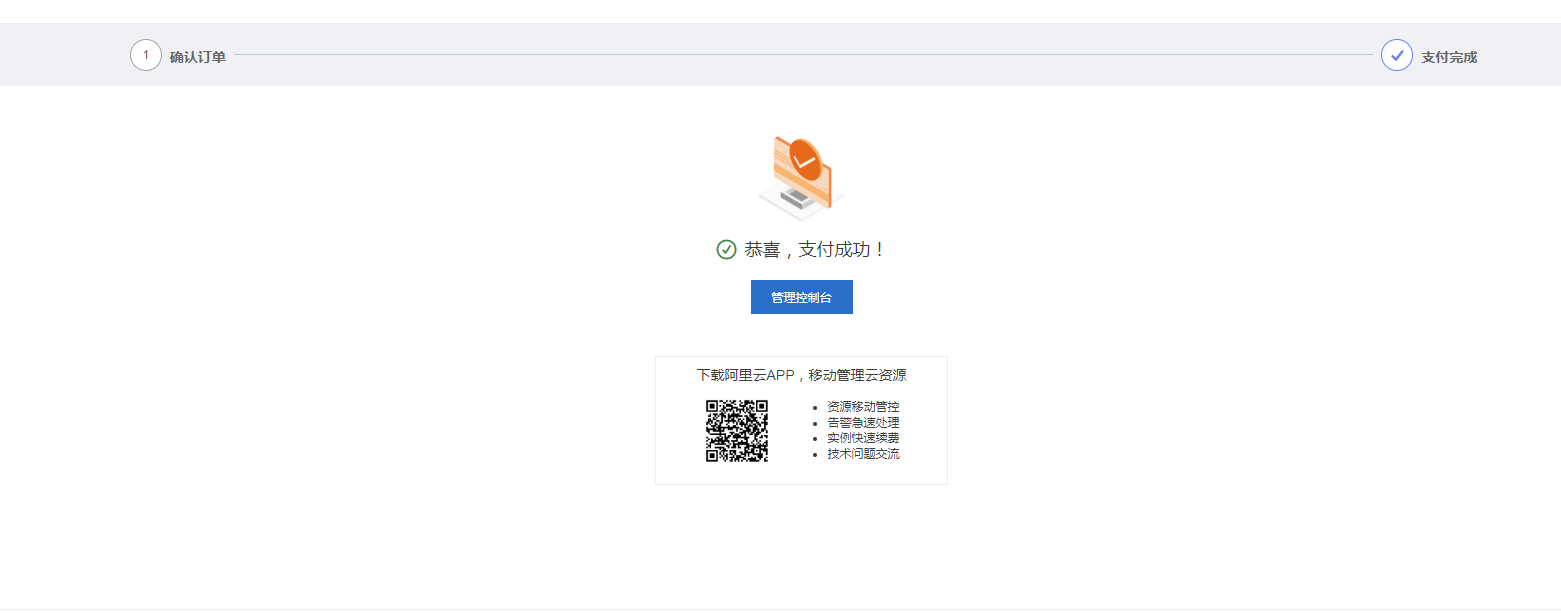The image size is (1561, 613).
Task: Click the 实例快速续费 list item
Action: 863,438
